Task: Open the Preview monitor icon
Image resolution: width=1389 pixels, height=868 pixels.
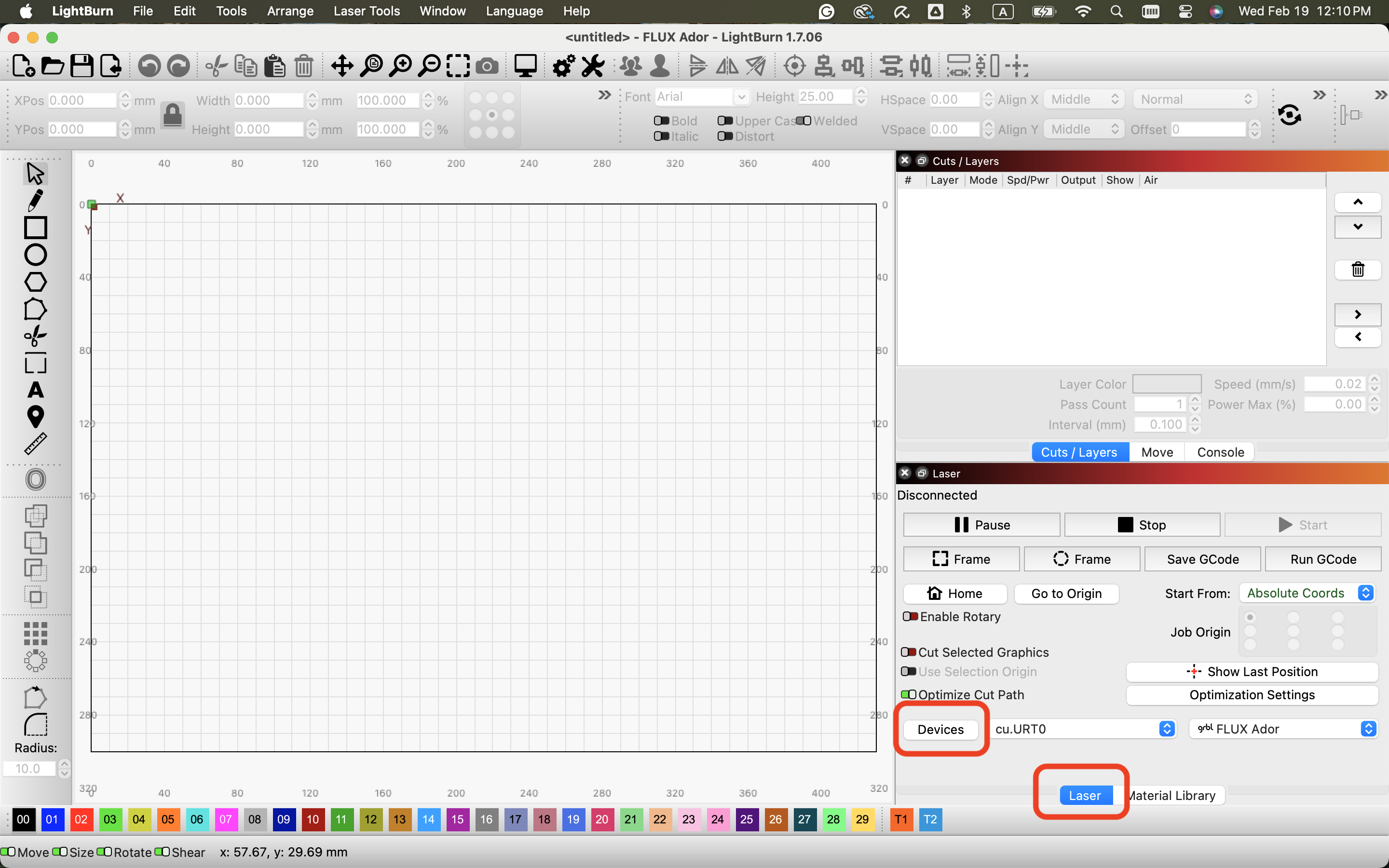Action: point(525,66)
